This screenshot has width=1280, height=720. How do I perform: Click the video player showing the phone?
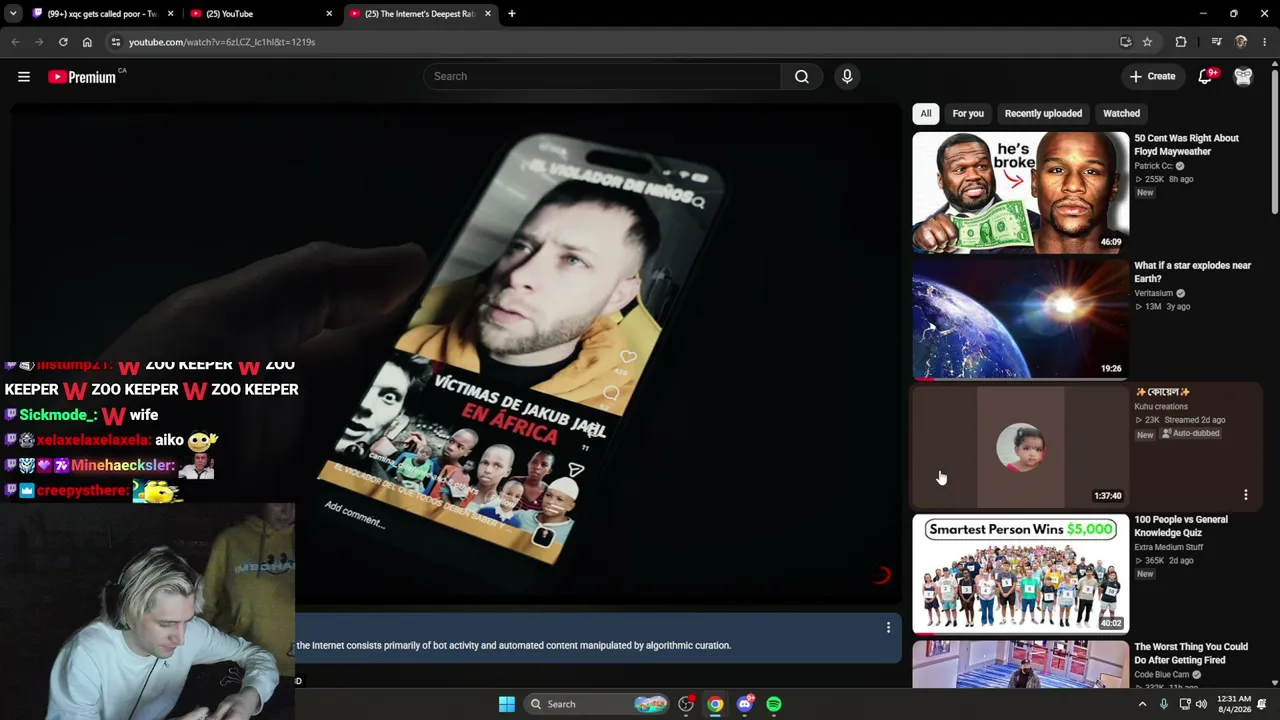(x=456, y=352)
